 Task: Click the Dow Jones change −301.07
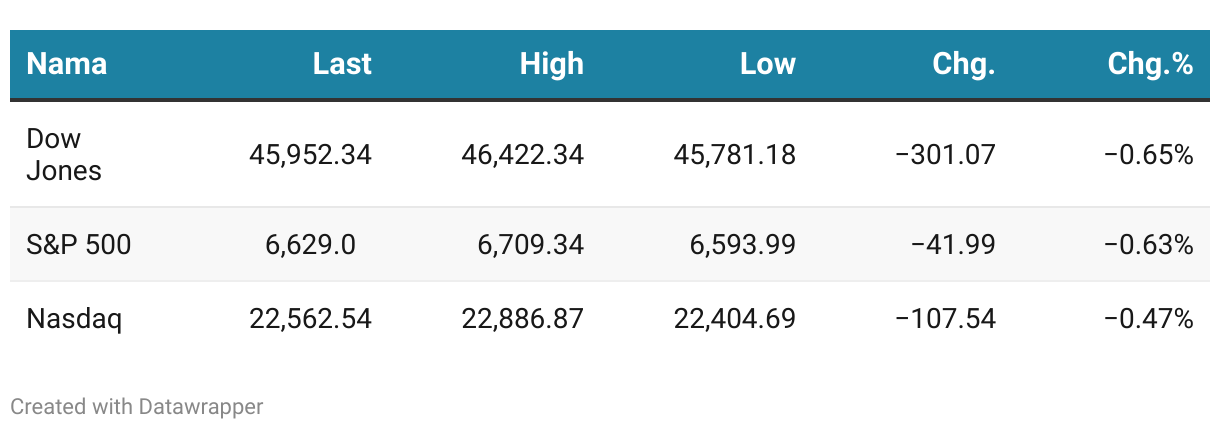[x=944, y=155]
